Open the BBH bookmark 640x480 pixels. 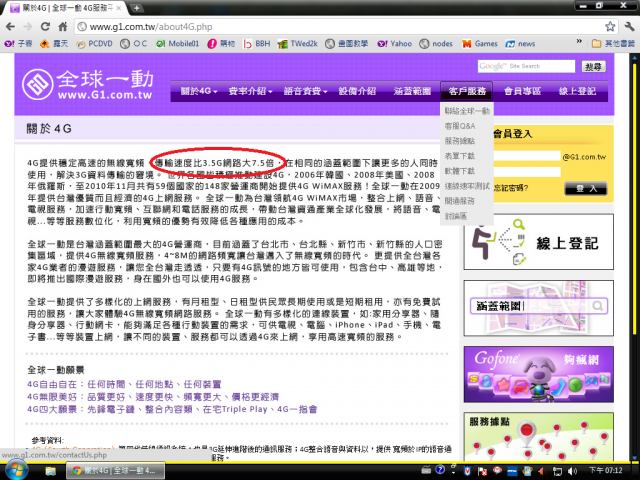coord(256,44)
